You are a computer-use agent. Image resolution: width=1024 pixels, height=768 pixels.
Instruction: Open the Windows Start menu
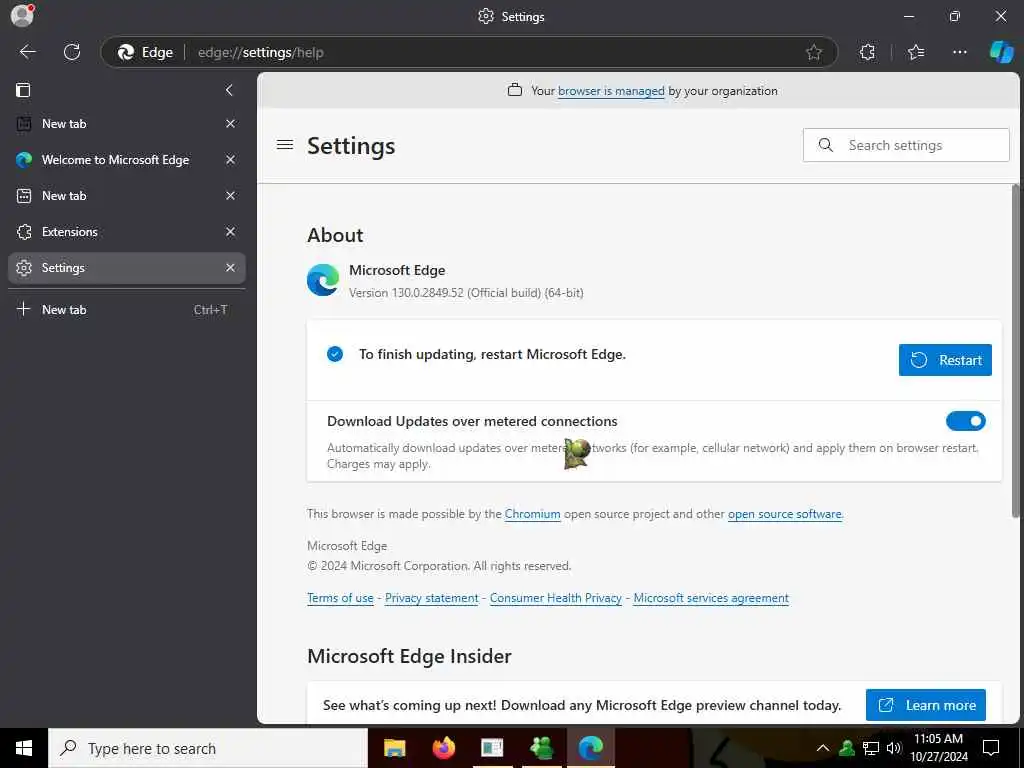coord(24,748)
